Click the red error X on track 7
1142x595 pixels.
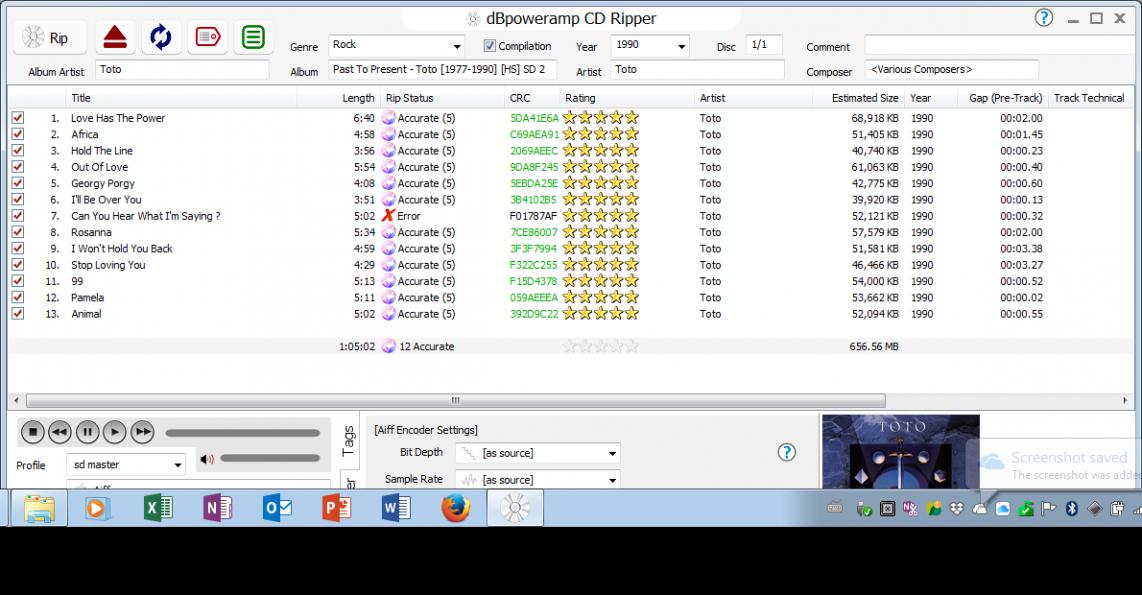click(x=388, y=216)
